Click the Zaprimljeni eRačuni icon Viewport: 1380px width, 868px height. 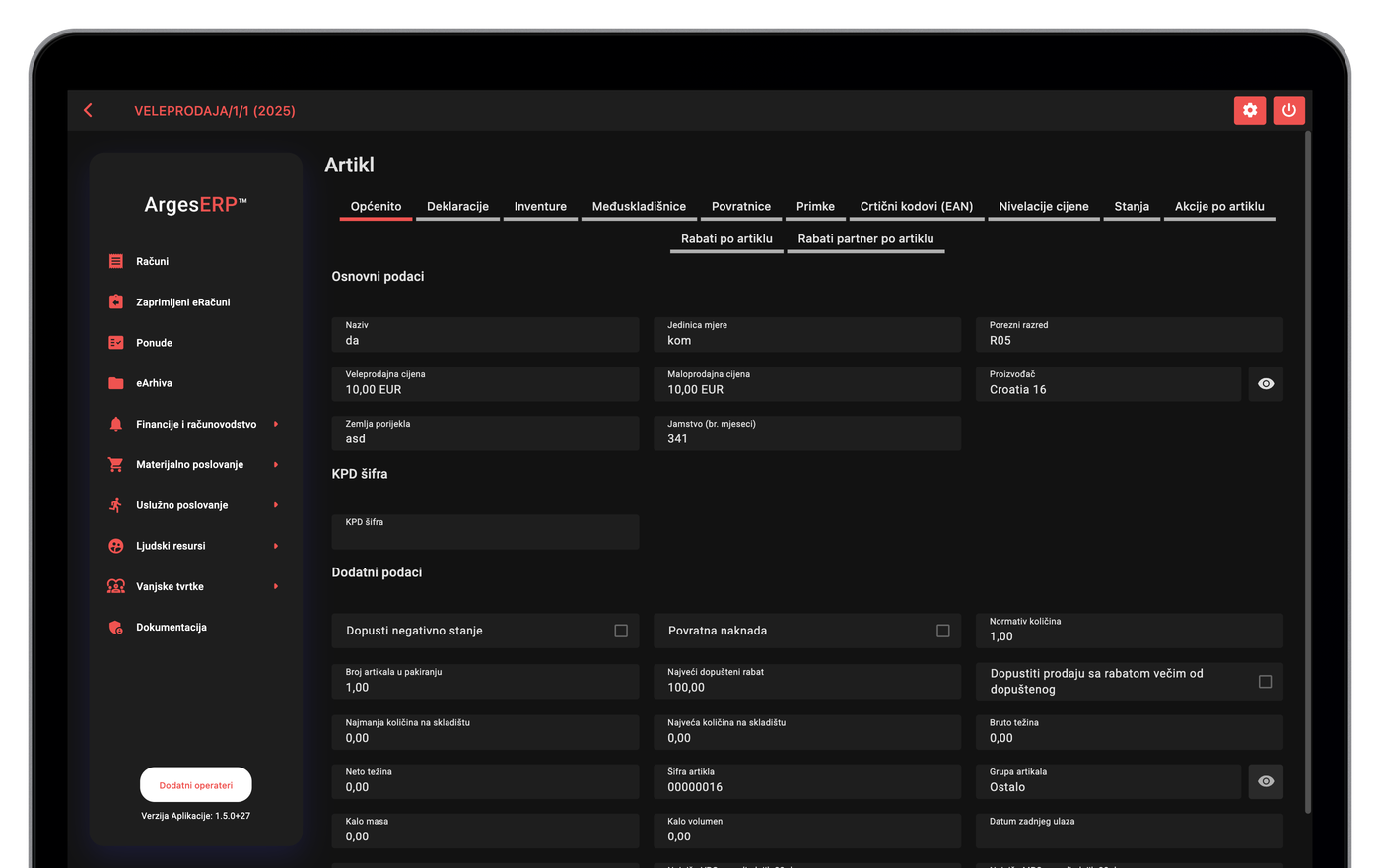click(116, 301)
